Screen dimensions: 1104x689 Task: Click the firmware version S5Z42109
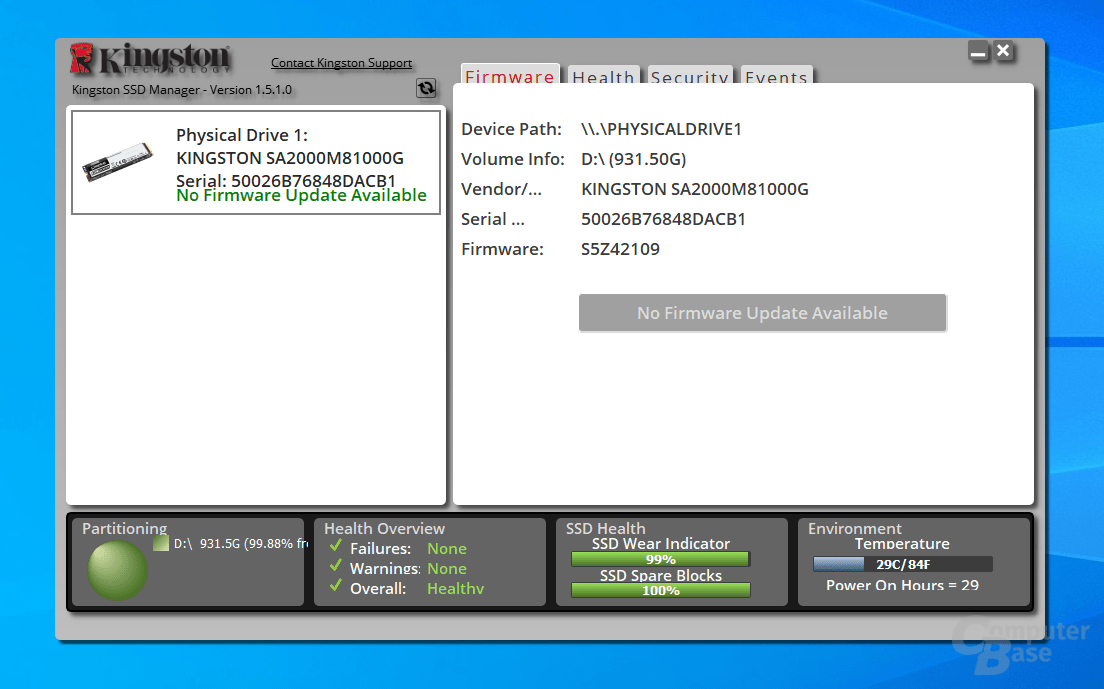coord(620,249)
